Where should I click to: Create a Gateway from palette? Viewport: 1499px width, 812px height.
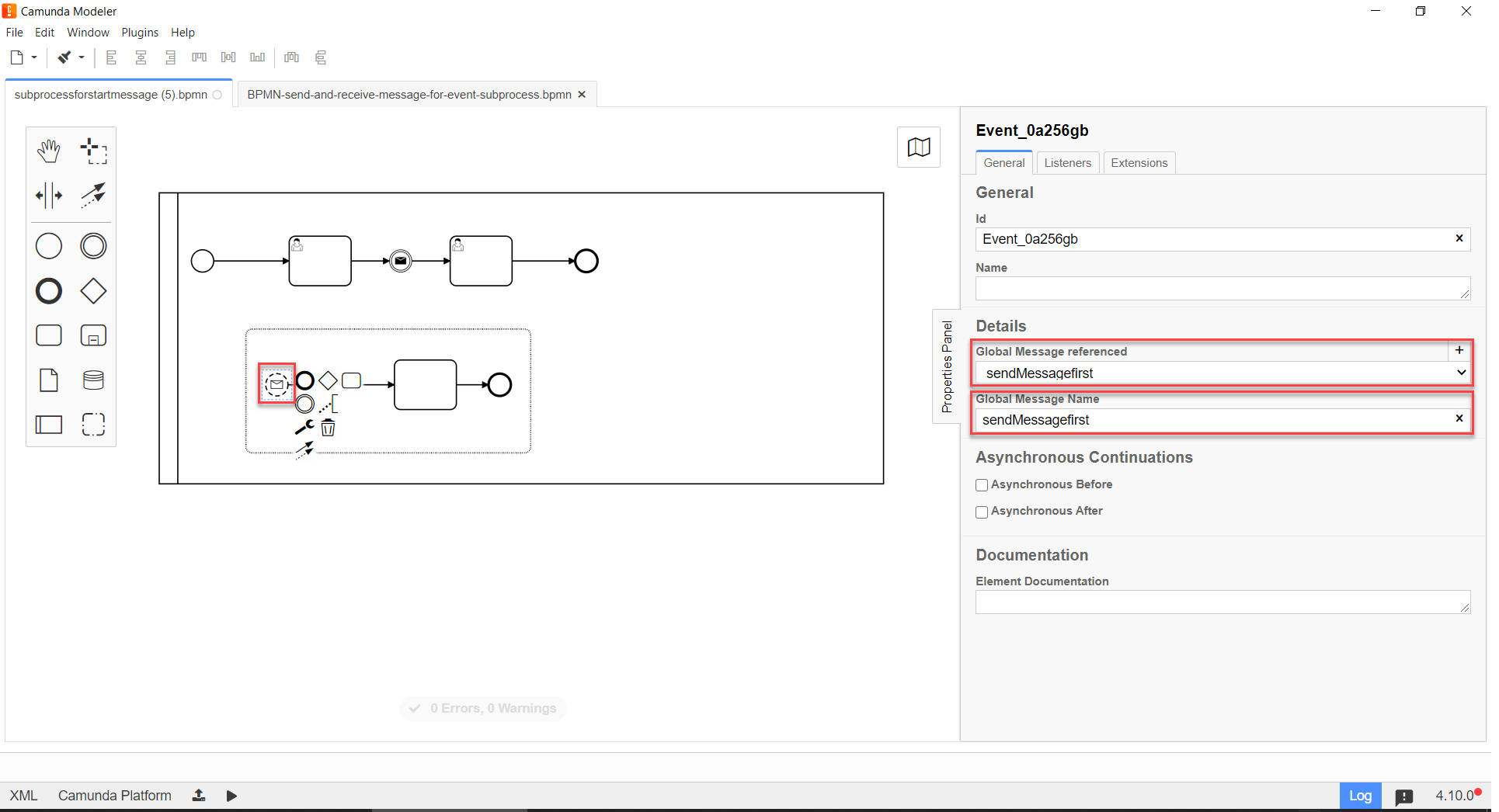tap(94, 291)
